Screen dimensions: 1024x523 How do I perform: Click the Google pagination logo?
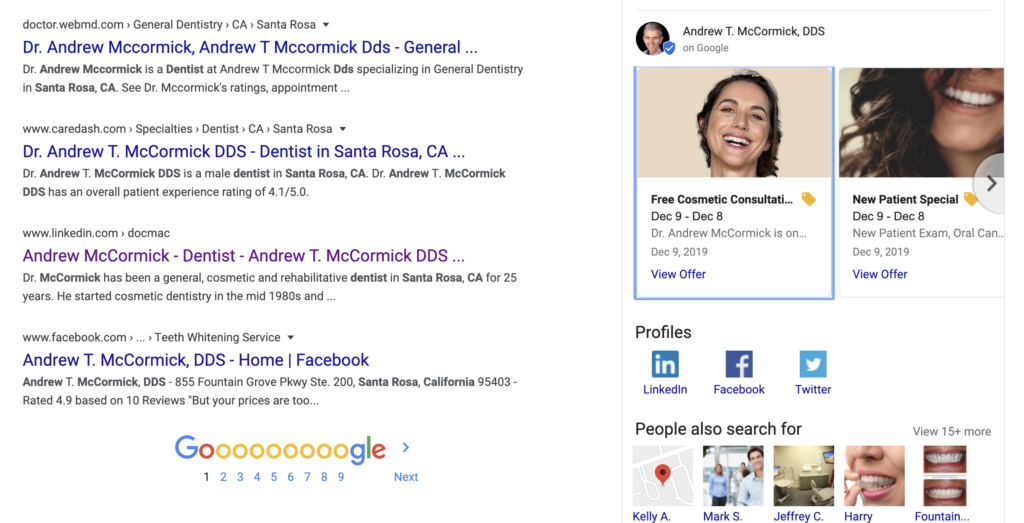280,449
